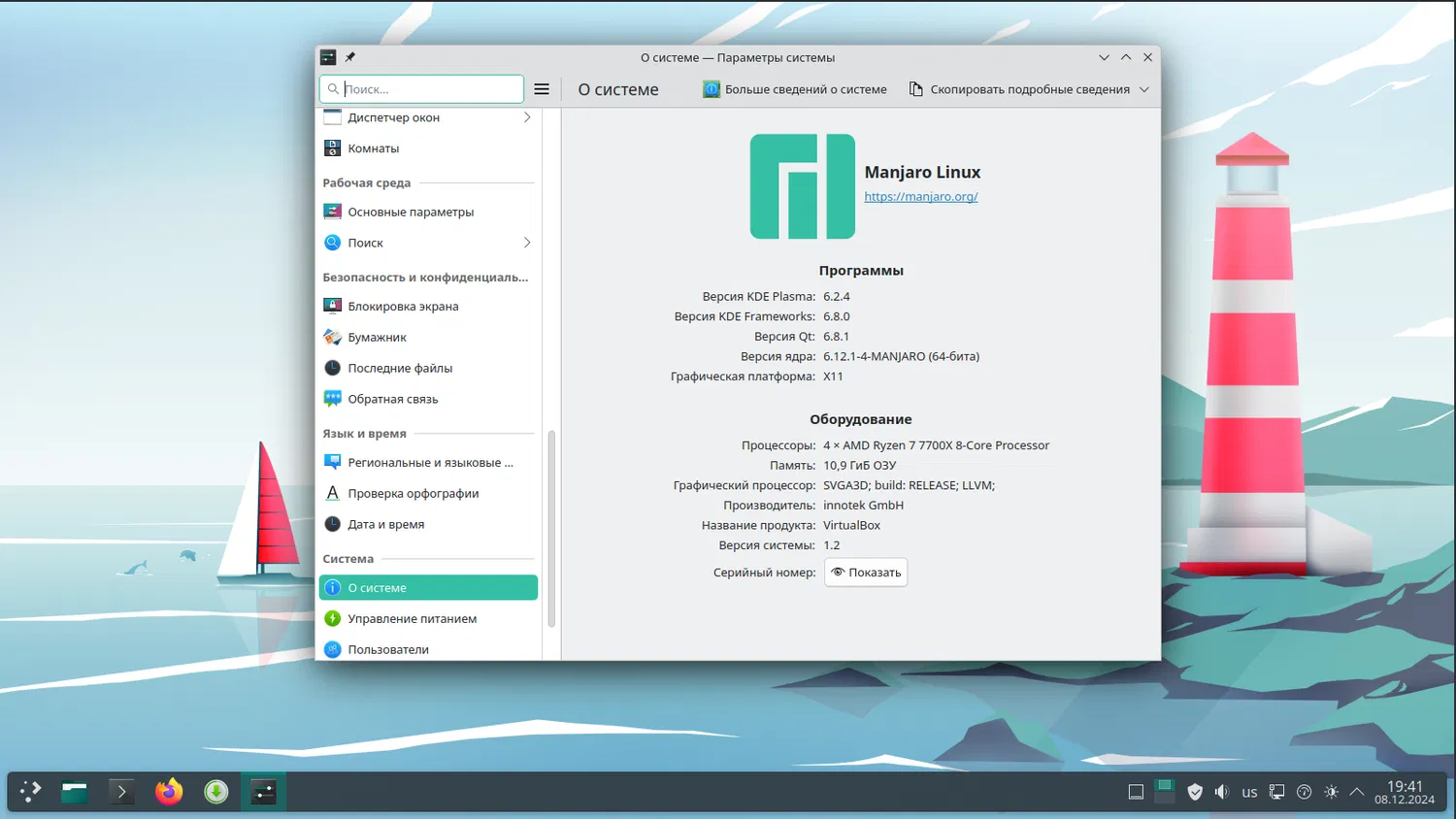Open brightness and color tray icon
The width and height of the screenshot is (1456, 819).
(x=1332, y=792)
